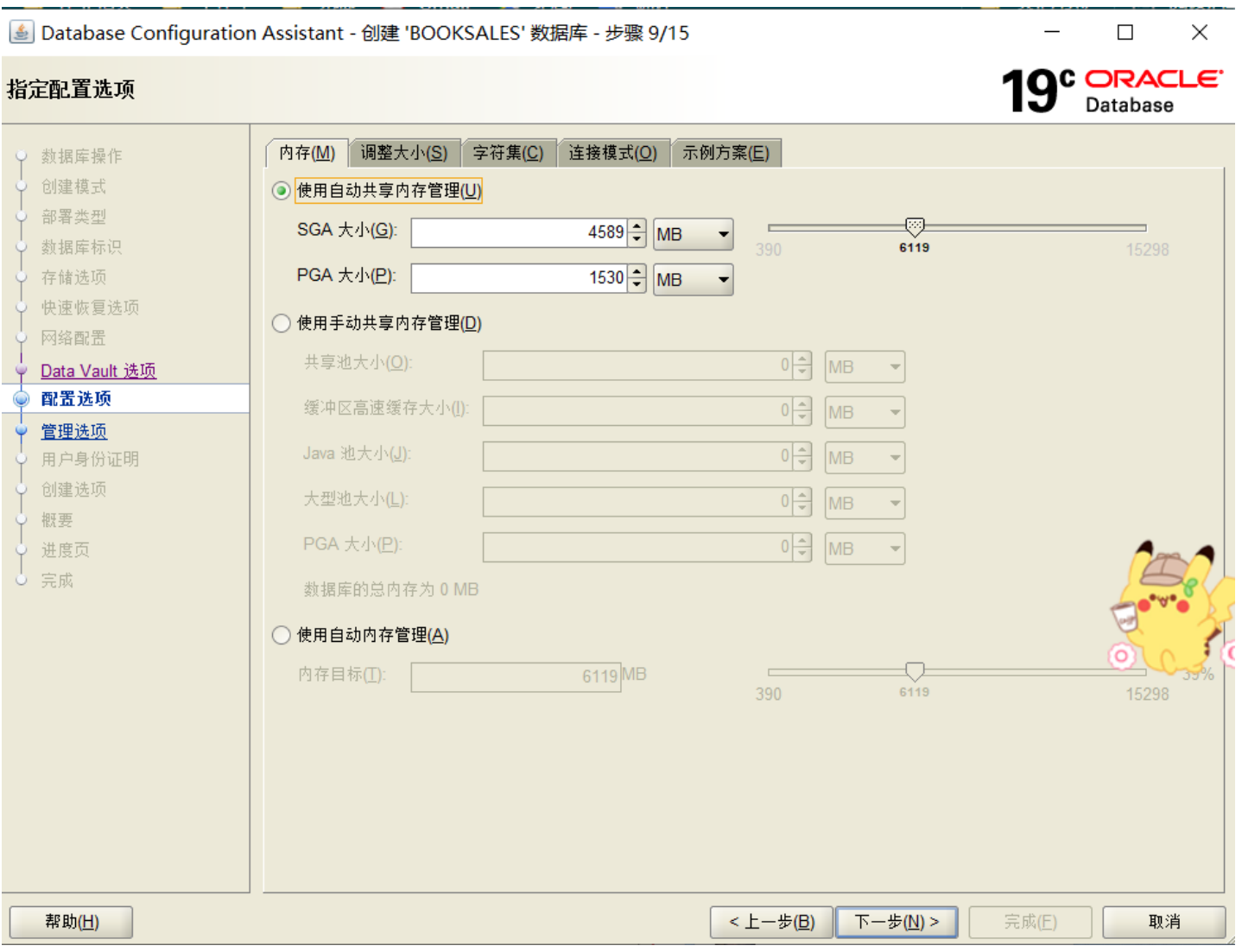Click the Pikachu sticker overlay
Screen dimensions: 1242x952
(1172, 610)
